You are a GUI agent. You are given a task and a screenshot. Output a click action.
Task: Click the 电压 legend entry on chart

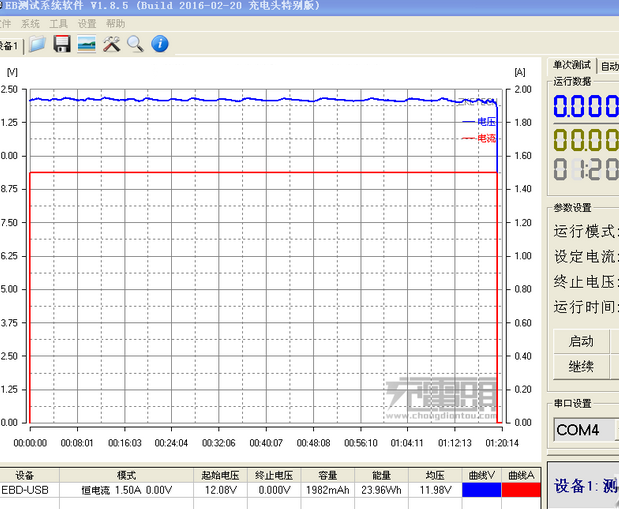(x=478, y=121)
